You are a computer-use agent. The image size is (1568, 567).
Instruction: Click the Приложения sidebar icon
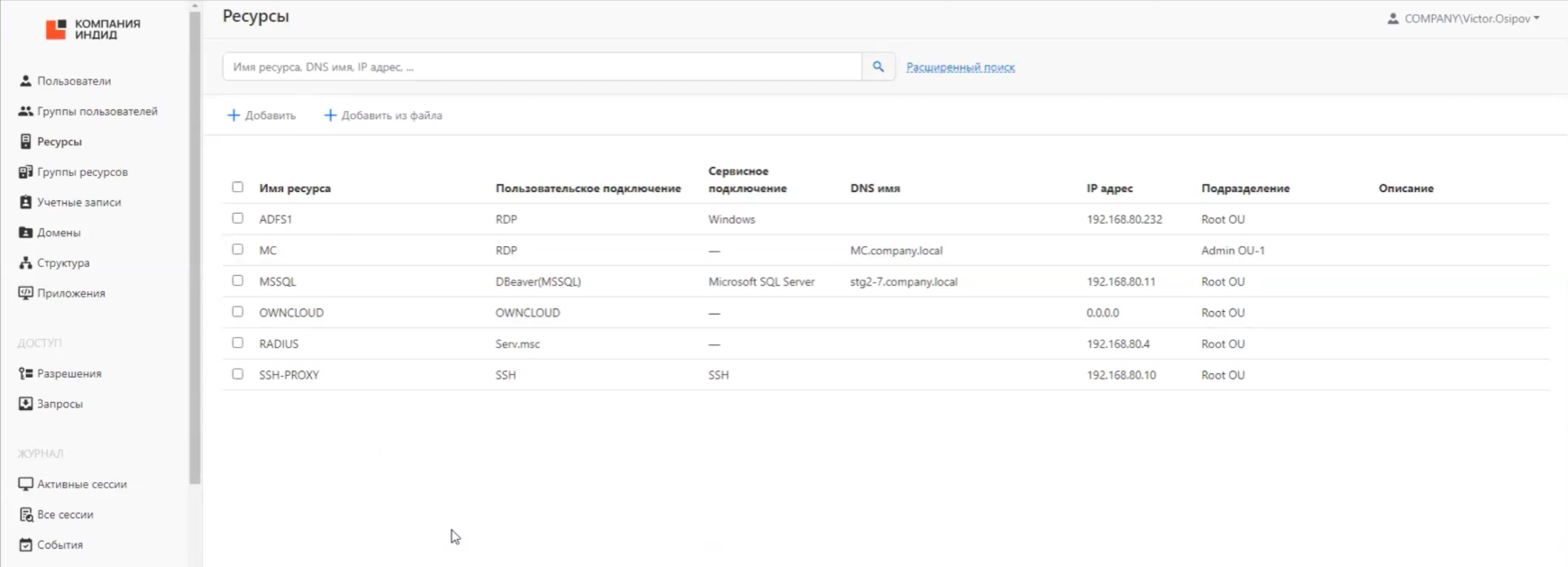tap(25, 293)
